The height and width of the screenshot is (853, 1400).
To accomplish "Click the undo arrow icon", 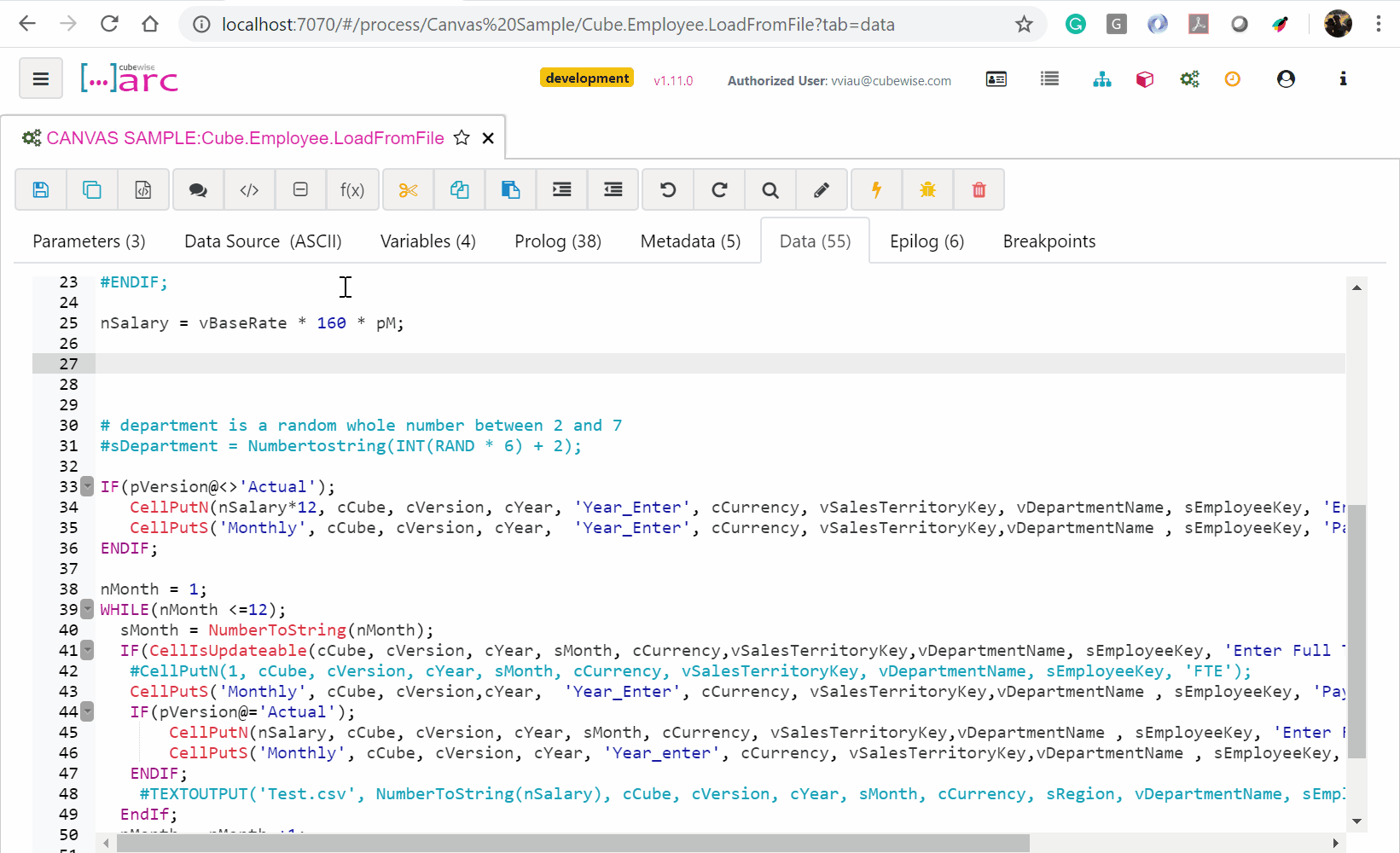I will point(668,189).
